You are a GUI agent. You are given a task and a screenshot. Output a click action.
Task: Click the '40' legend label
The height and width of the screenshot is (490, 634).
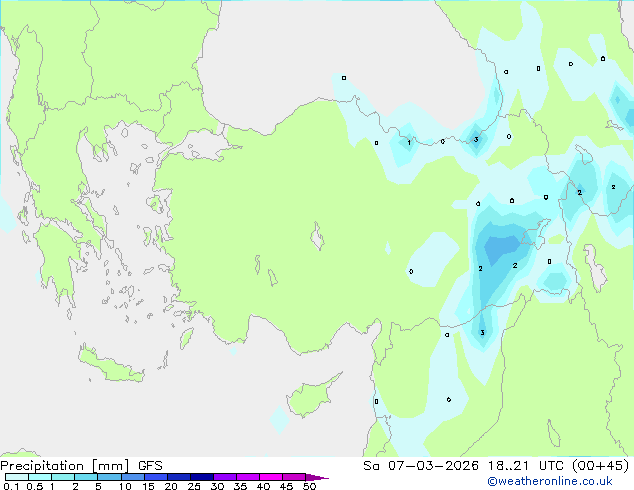(263, 486)
